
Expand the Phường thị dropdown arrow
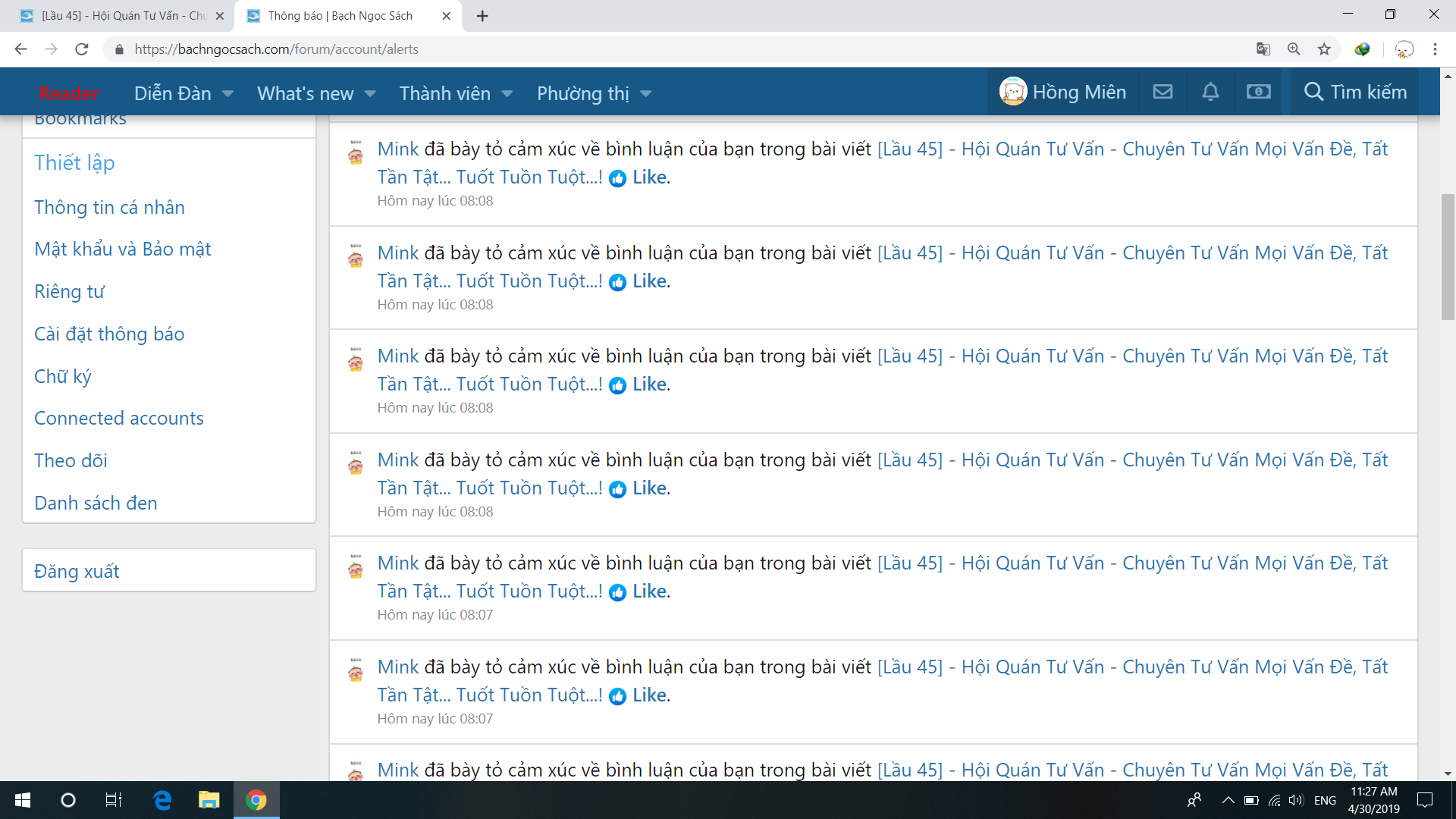point(646,94)
